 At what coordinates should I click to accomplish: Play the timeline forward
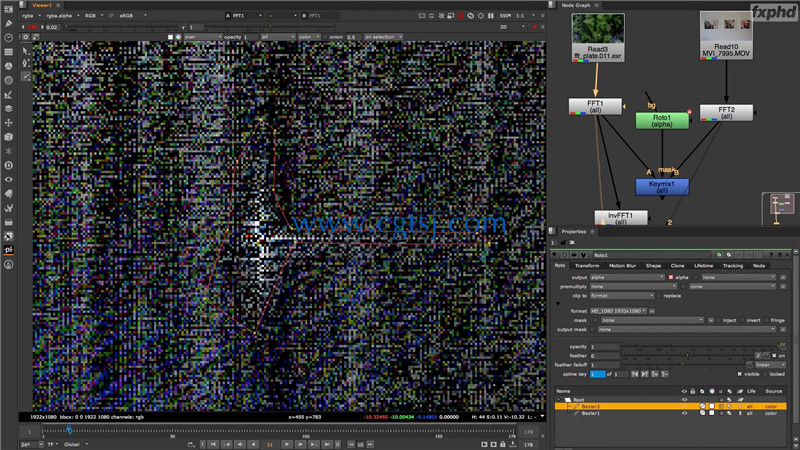click(x=287, y=444)
